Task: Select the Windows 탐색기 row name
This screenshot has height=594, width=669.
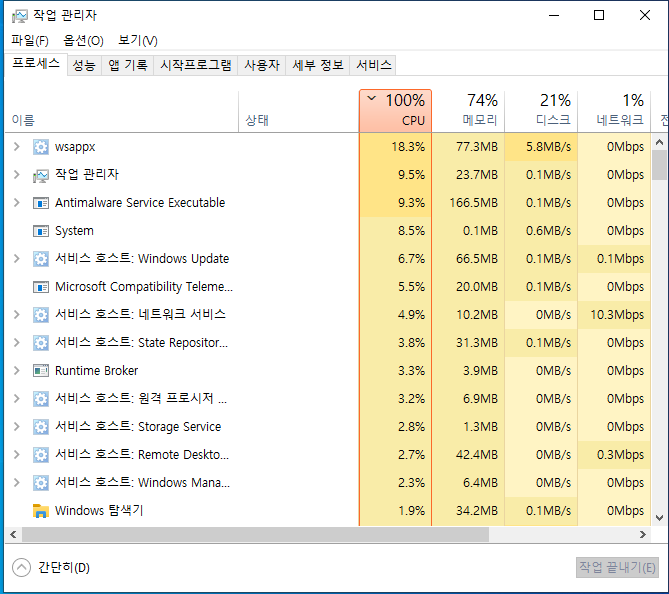Action: point(99,510)
